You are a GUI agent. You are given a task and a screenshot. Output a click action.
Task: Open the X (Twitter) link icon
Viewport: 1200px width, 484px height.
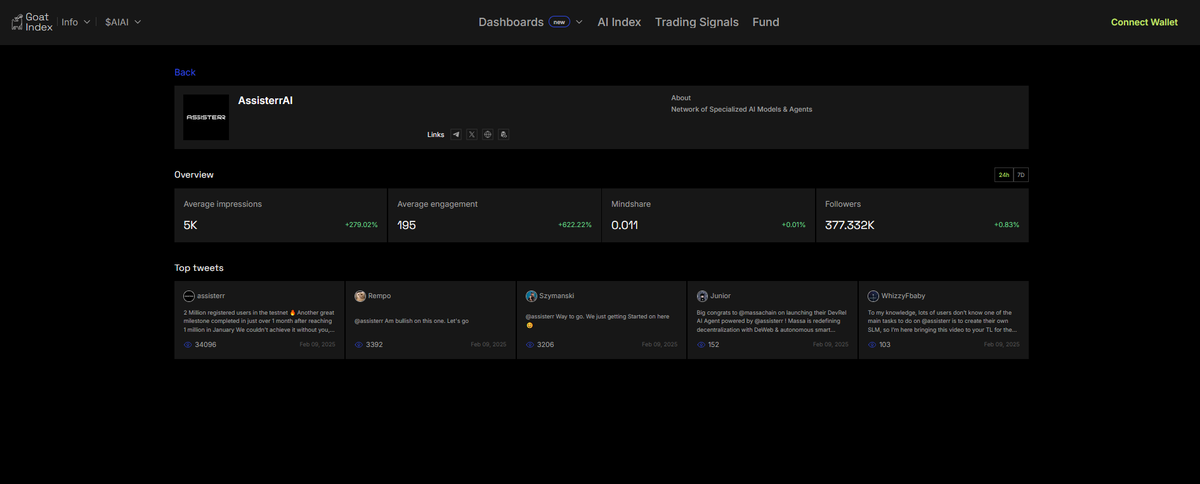point(472,134)
